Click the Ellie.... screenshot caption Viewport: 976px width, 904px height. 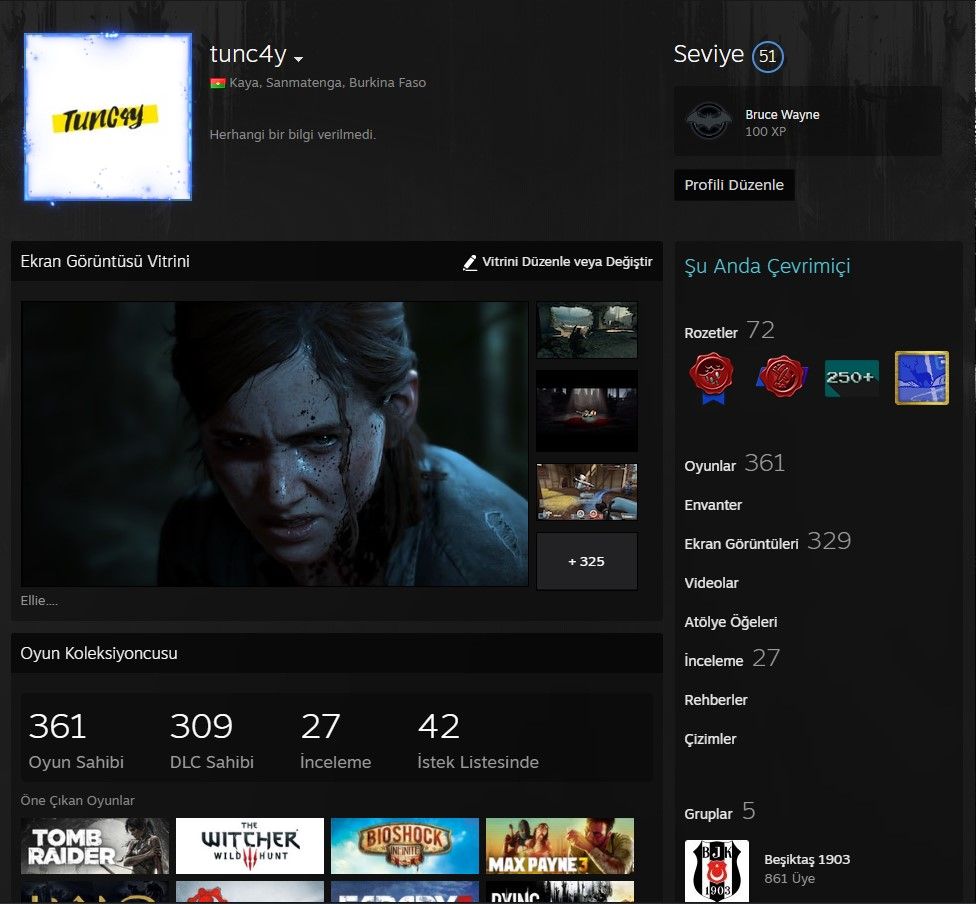pos(39,601)
